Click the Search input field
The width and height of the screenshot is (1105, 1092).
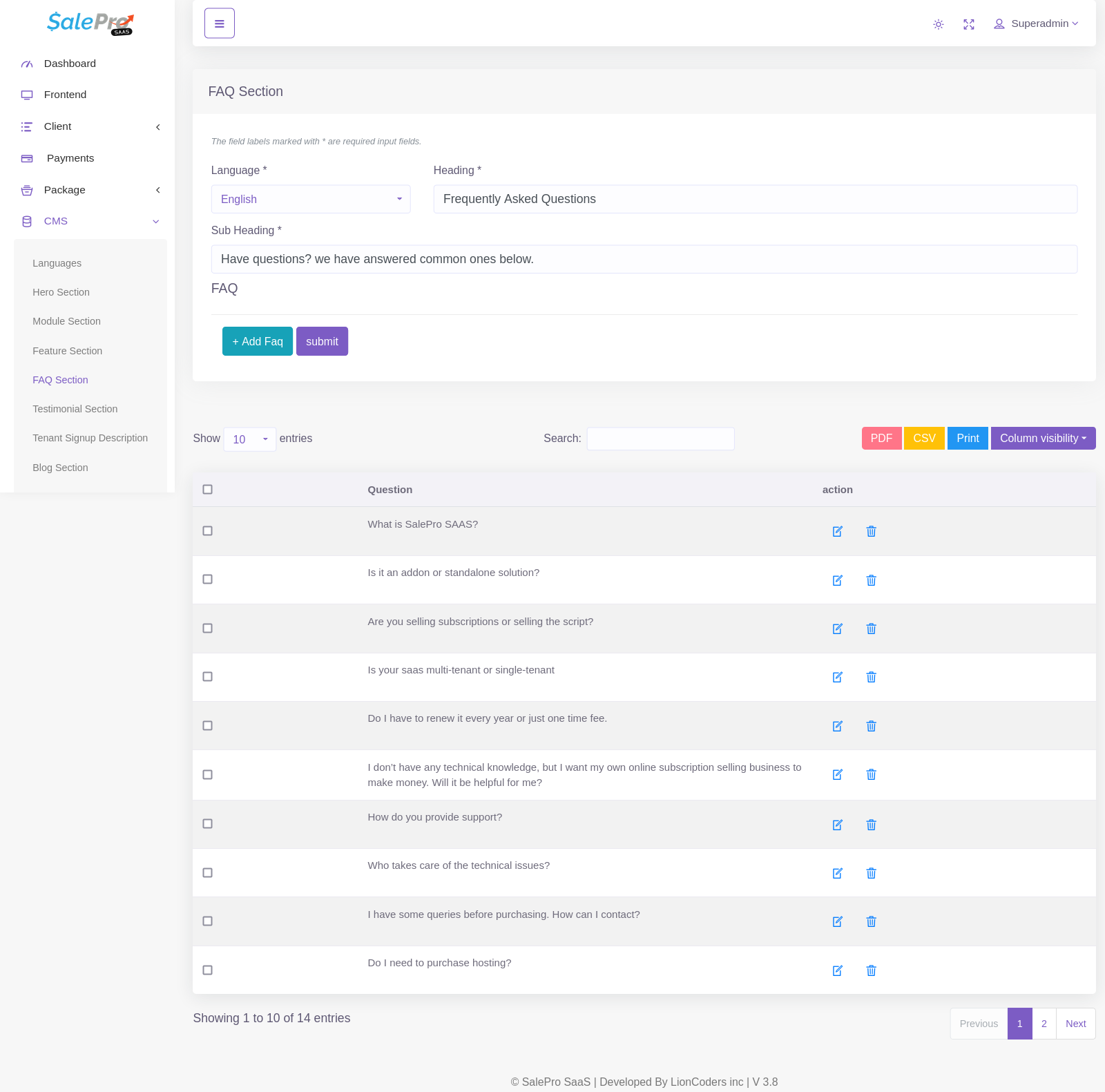660,439
